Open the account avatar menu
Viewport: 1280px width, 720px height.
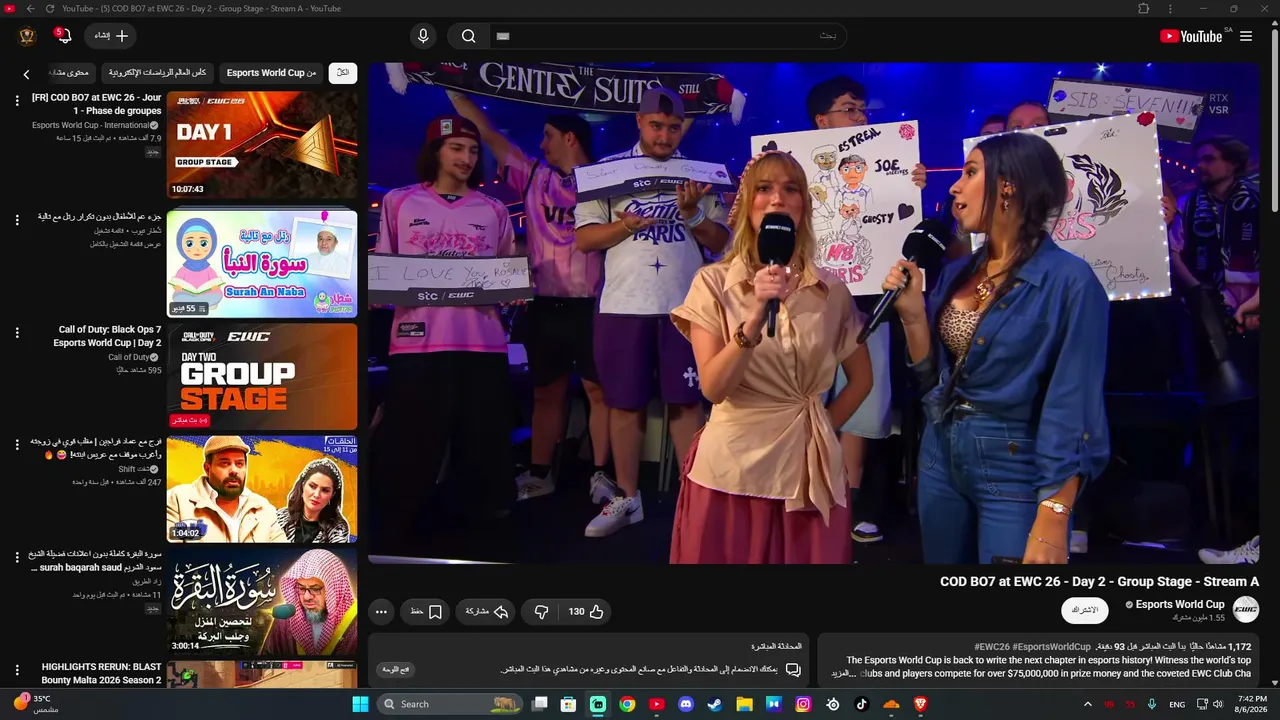[27, 36]
